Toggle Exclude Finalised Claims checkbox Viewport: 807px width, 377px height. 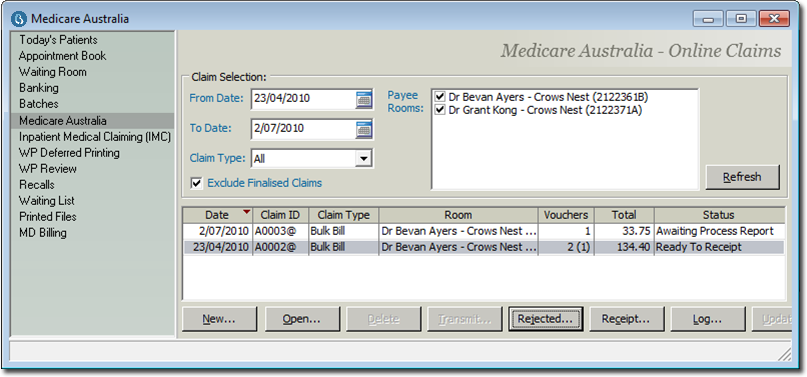[196, 183]
